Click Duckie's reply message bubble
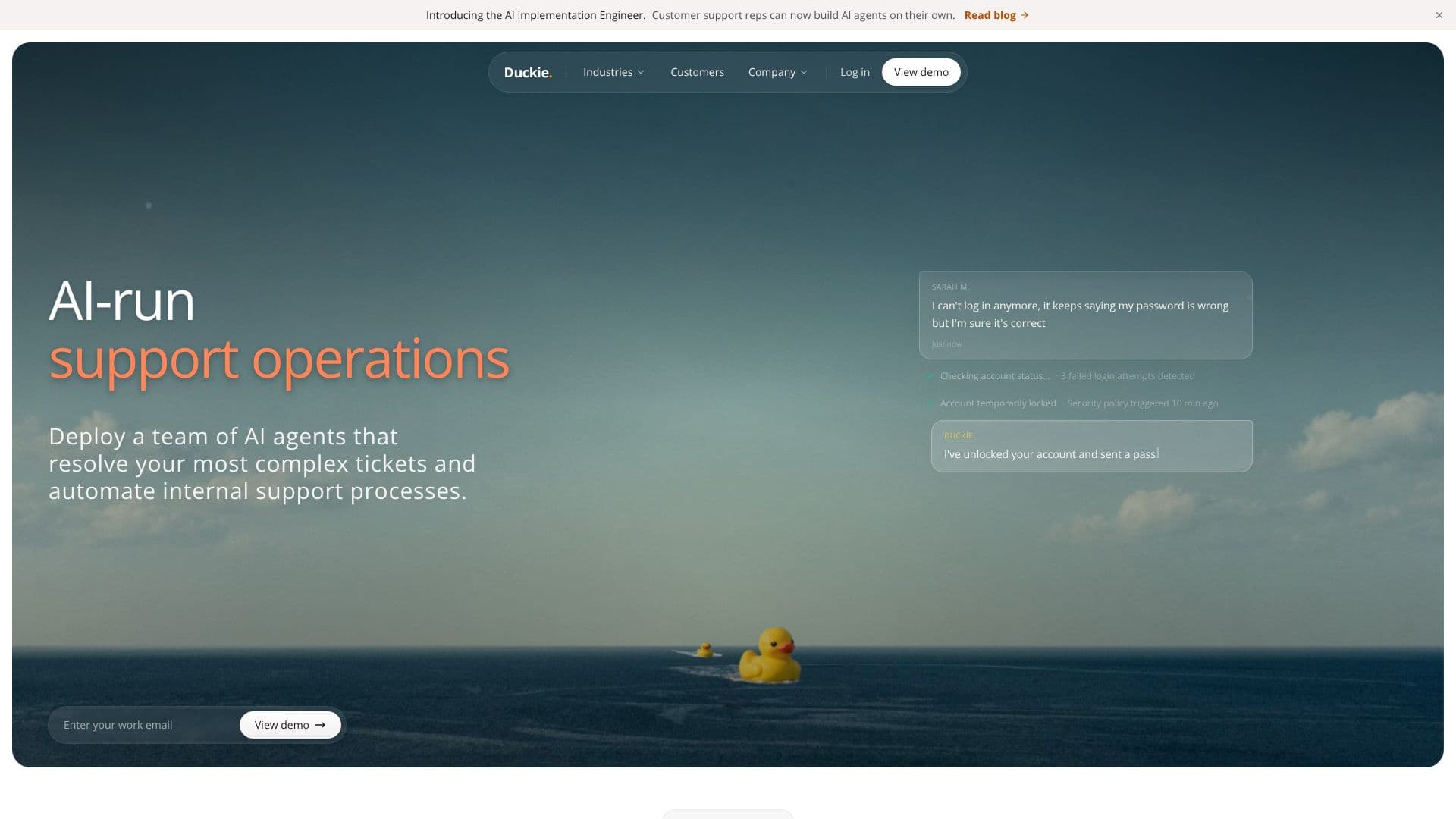Image resolution: width=1456 pixels, height=819 pixels. [1091, 446]
